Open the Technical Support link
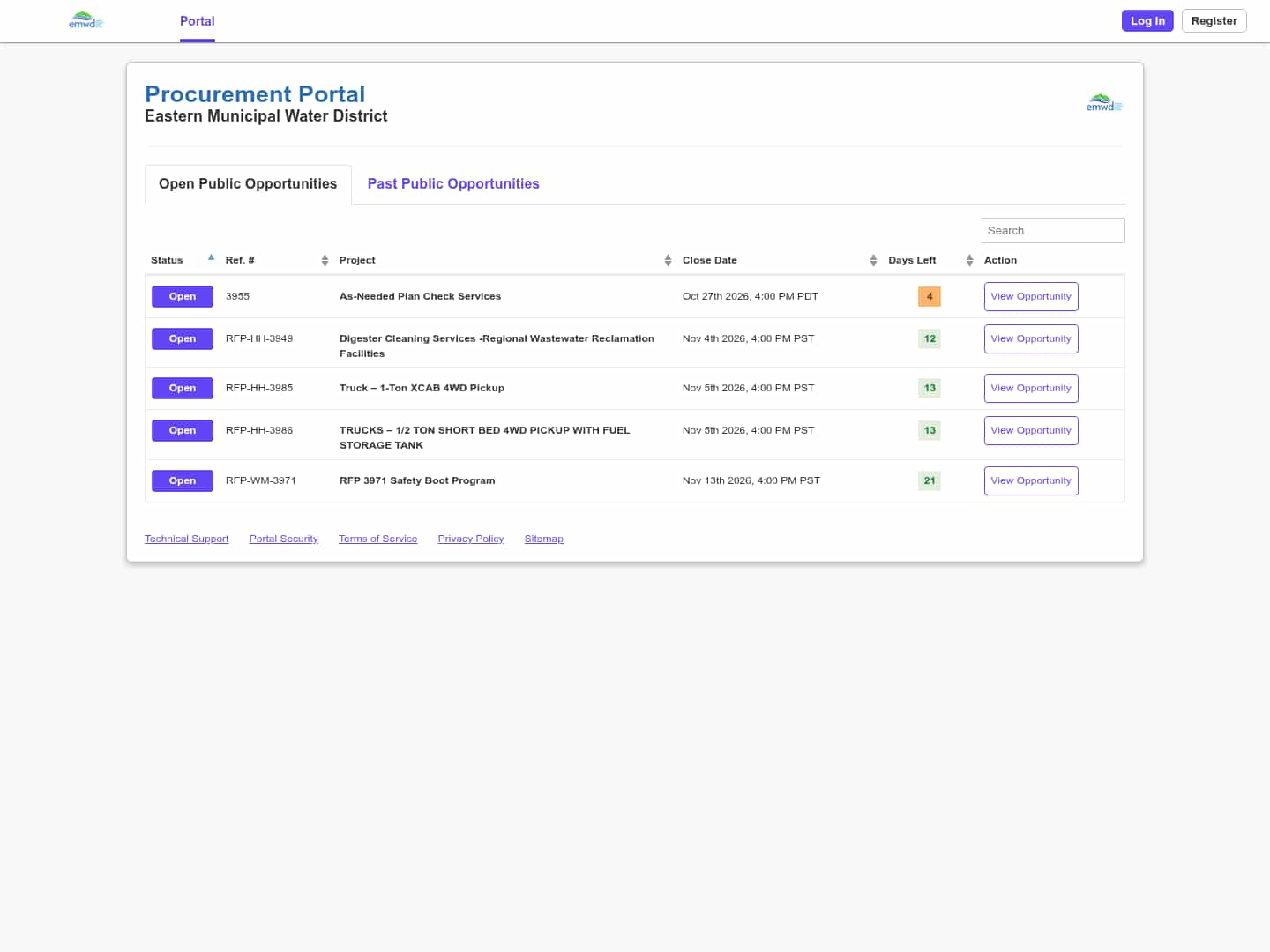 (187, 539)
